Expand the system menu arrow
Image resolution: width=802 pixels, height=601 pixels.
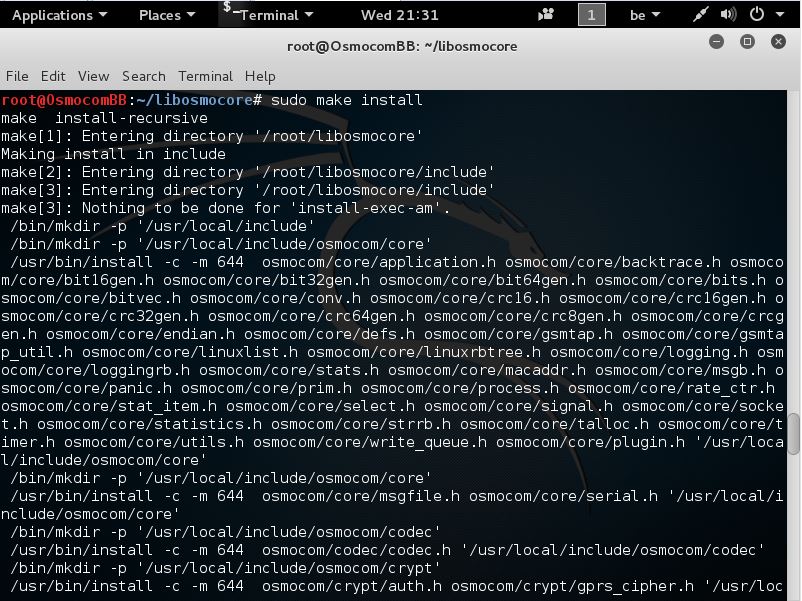coord(780,15)
